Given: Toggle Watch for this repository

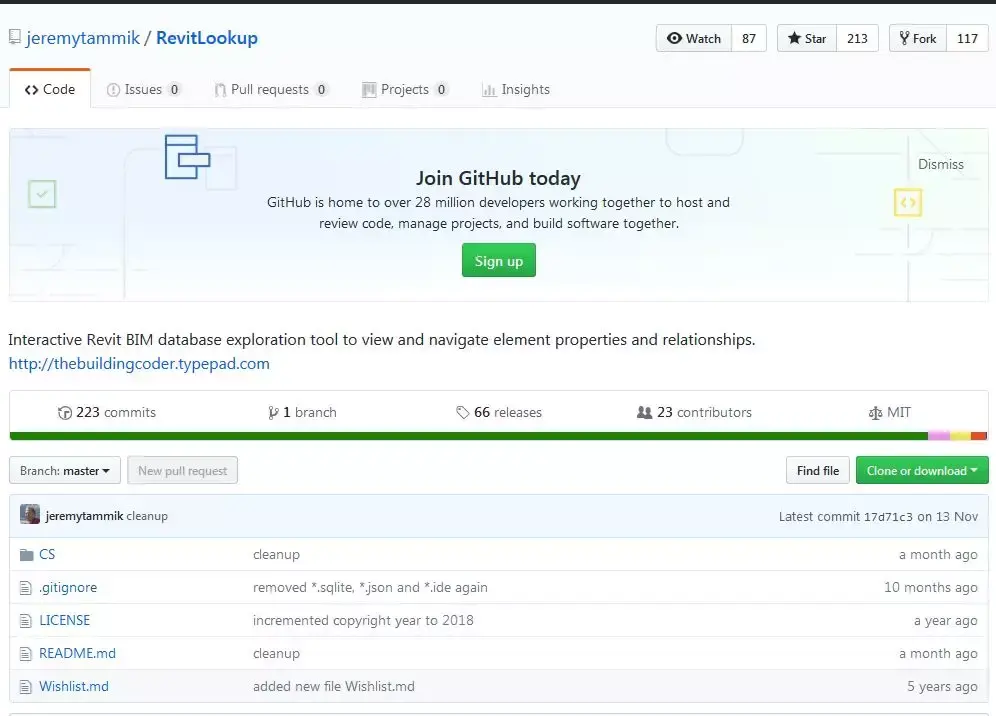Looking at the screenshot, I should pos(695,38).
